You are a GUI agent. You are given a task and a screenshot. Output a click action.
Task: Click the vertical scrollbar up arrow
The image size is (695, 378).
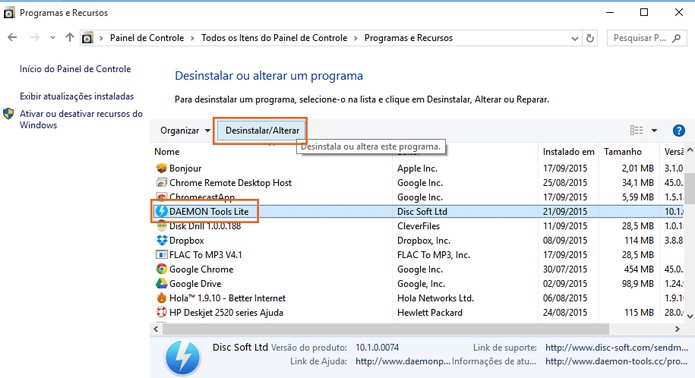[x=690, y=151]
